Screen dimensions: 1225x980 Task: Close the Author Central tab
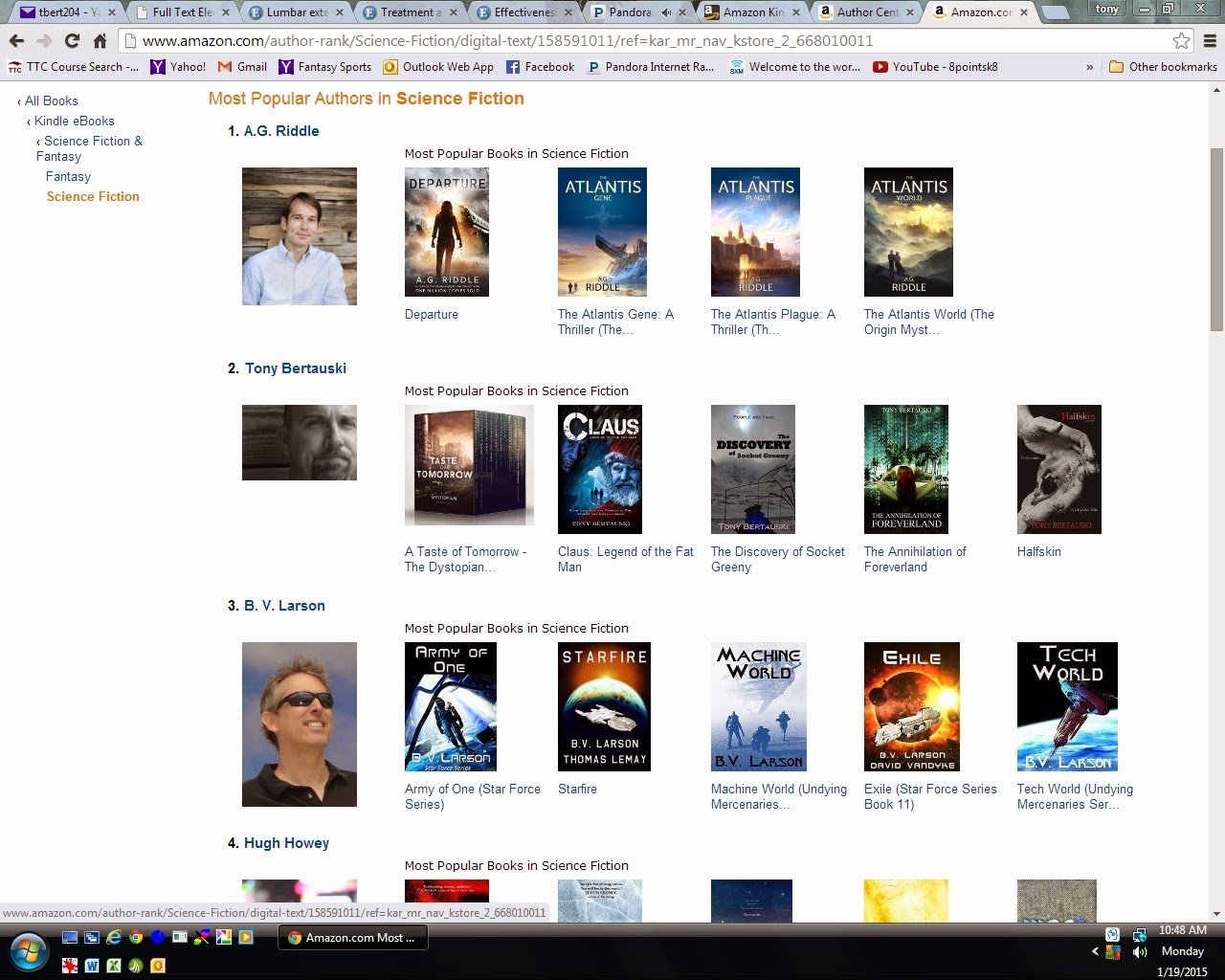(911, 12)
